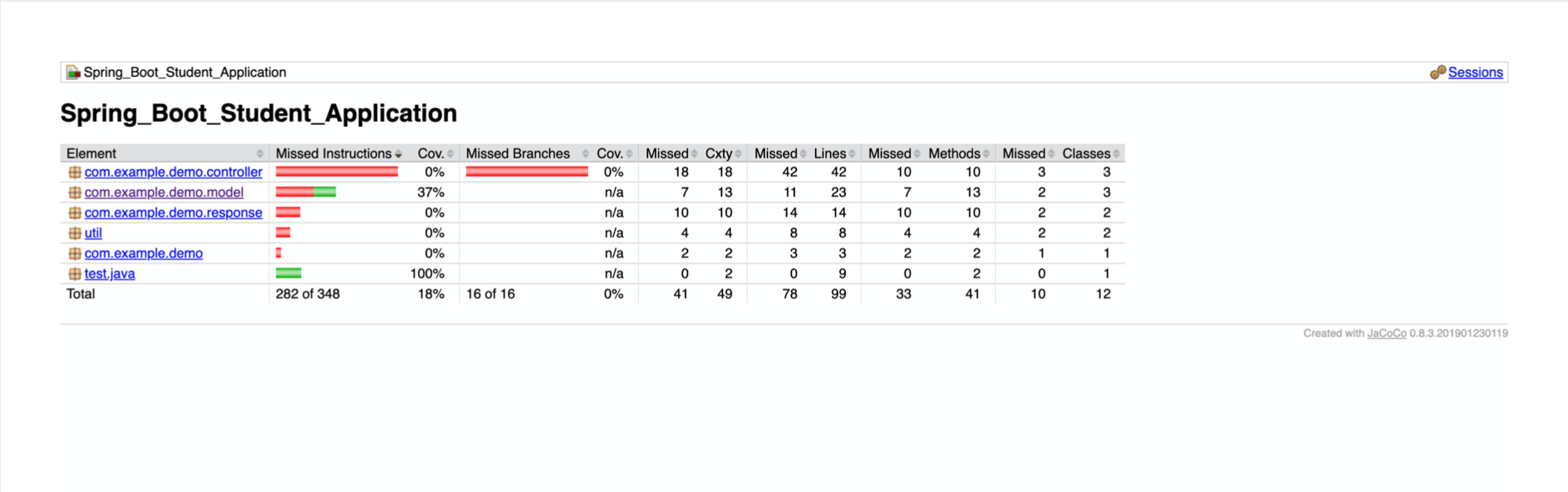Sort rows by the Lines column
The image size is (1568, 492).
click(x=831, y=153)
